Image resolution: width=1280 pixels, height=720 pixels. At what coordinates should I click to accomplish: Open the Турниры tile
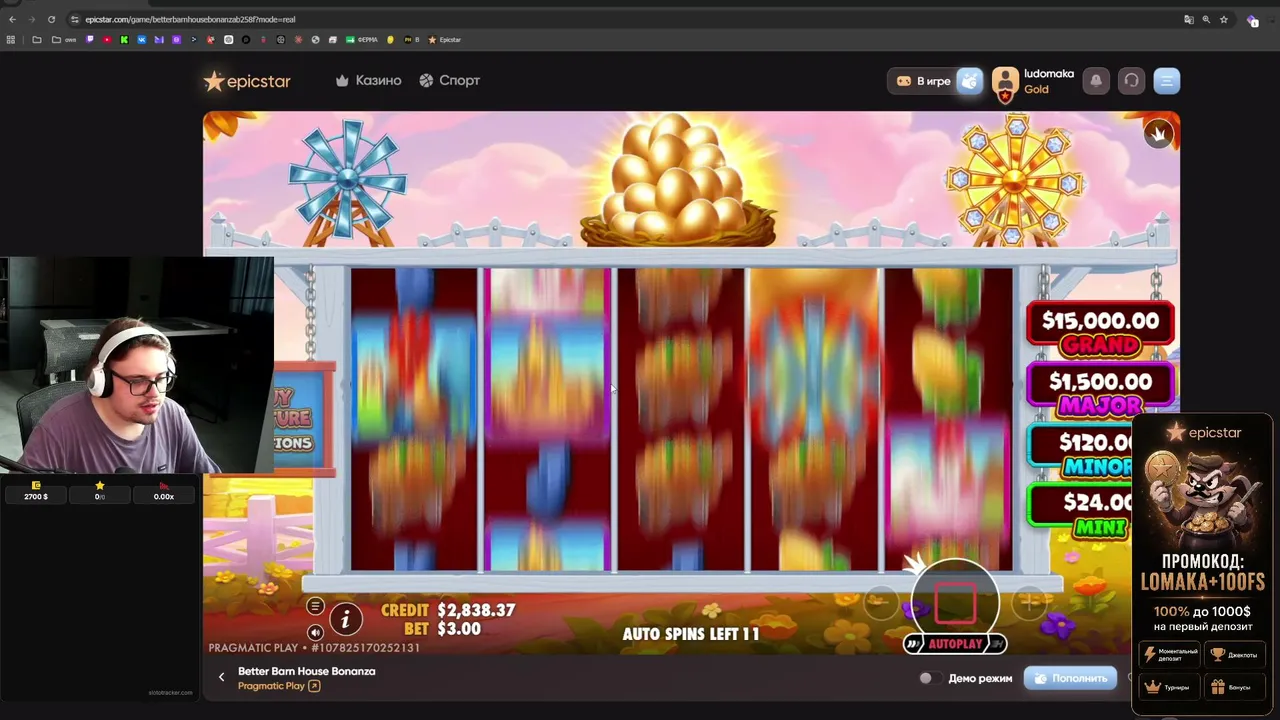point(1170,687)
